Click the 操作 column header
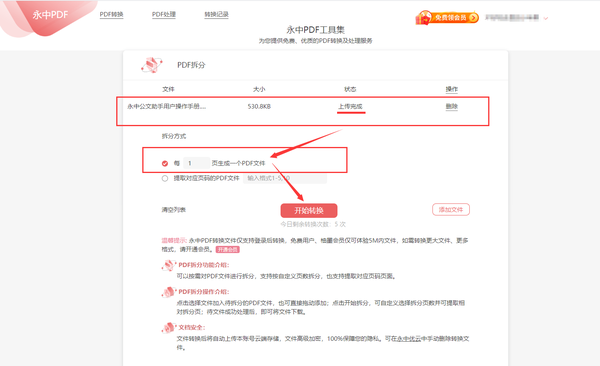This screenshot has height=366, width=600. [x=452, y=89]
